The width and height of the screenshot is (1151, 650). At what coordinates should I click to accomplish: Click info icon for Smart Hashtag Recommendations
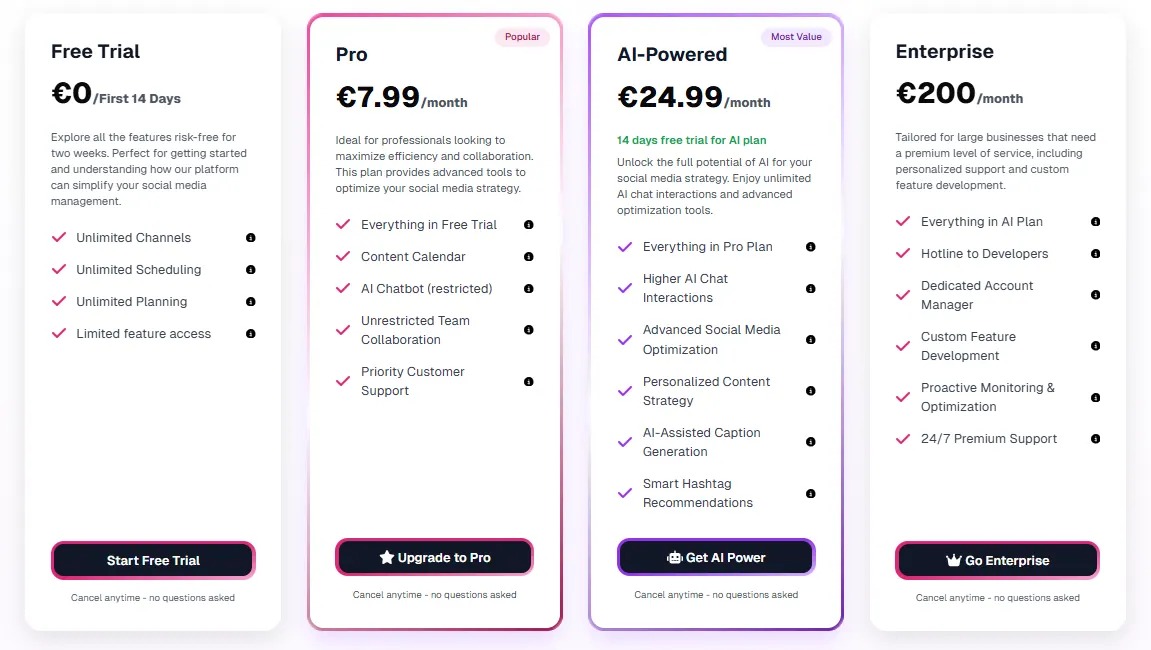pyautogui.click(x=810, y=494)
